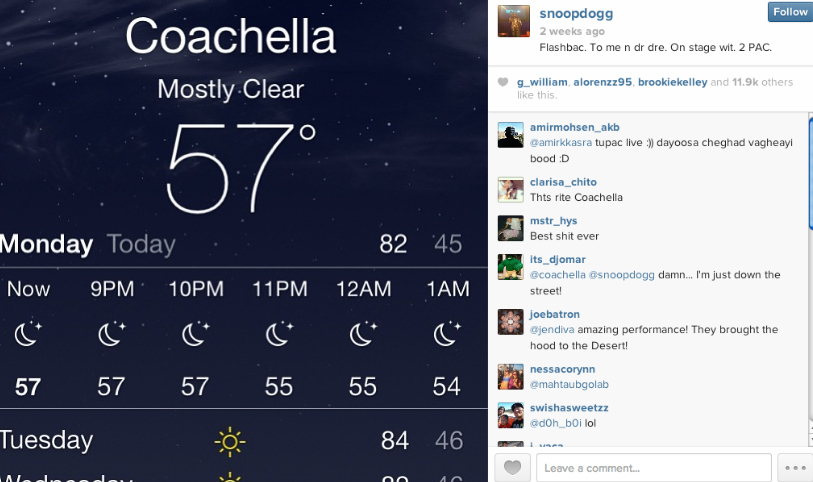Click amirmohsen_akb's avatar

511,135
